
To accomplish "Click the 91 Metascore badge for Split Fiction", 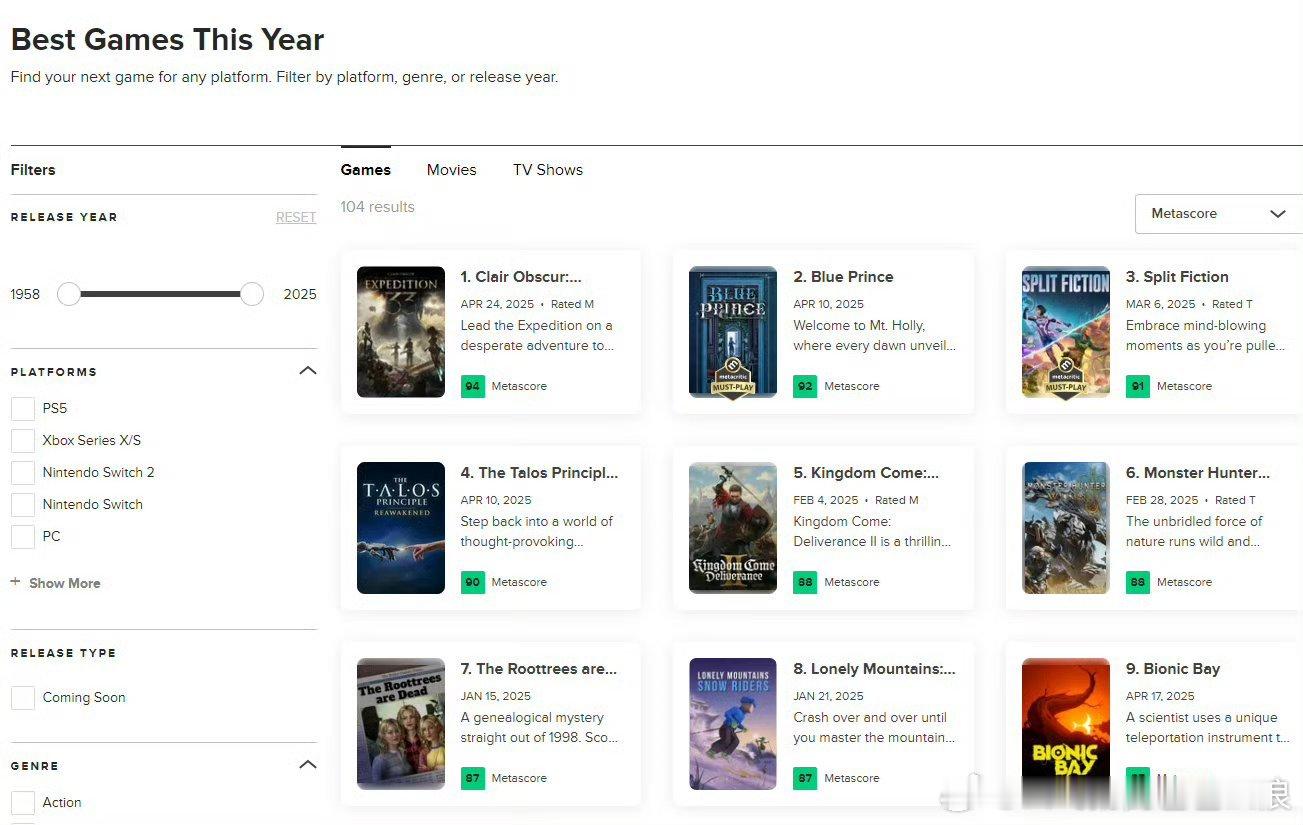I will (x=1138, y=386).
